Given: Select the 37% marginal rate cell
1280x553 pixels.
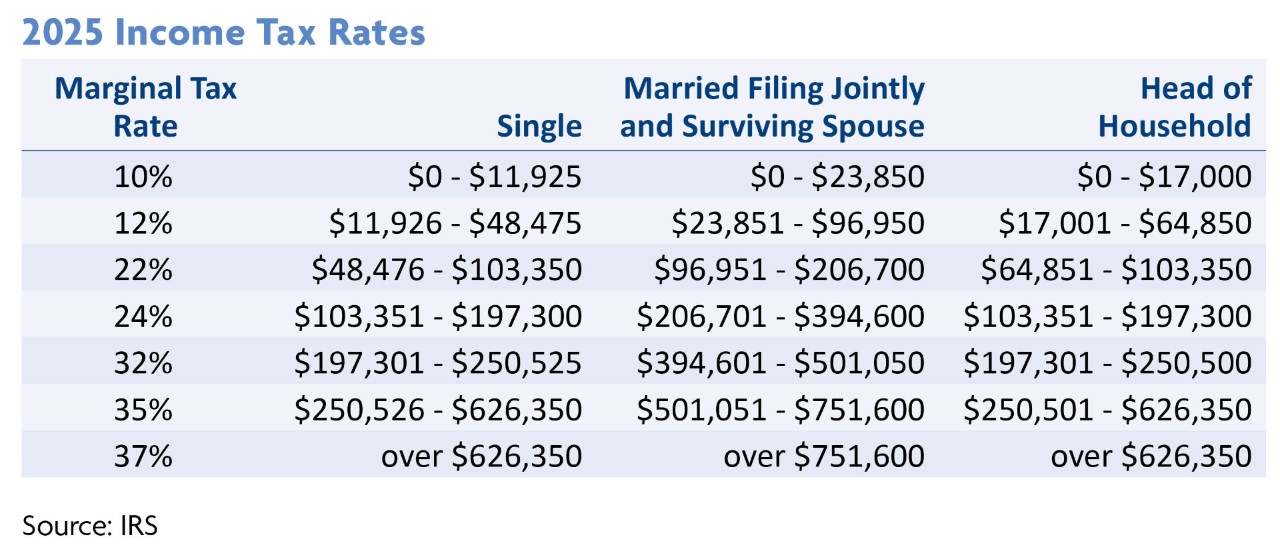Looking at the screenshot, I should [x=146, y=456].
